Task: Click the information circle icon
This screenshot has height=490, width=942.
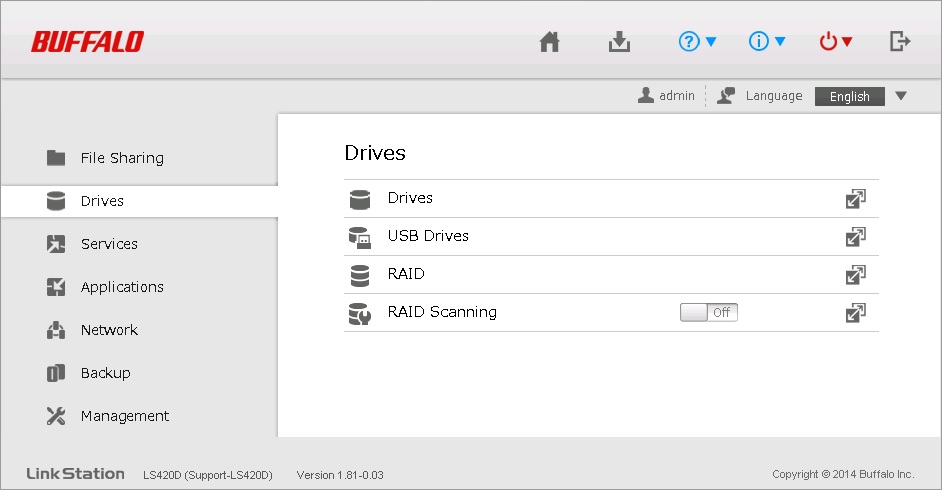Action: point(759,41)
